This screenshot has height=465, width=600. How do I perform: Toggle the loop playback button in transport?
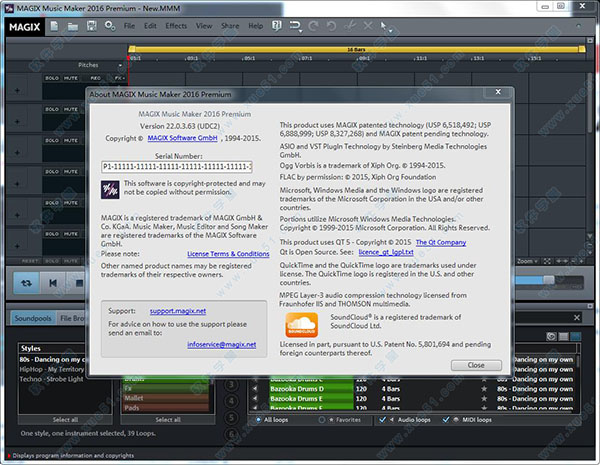tap(26, 283)
